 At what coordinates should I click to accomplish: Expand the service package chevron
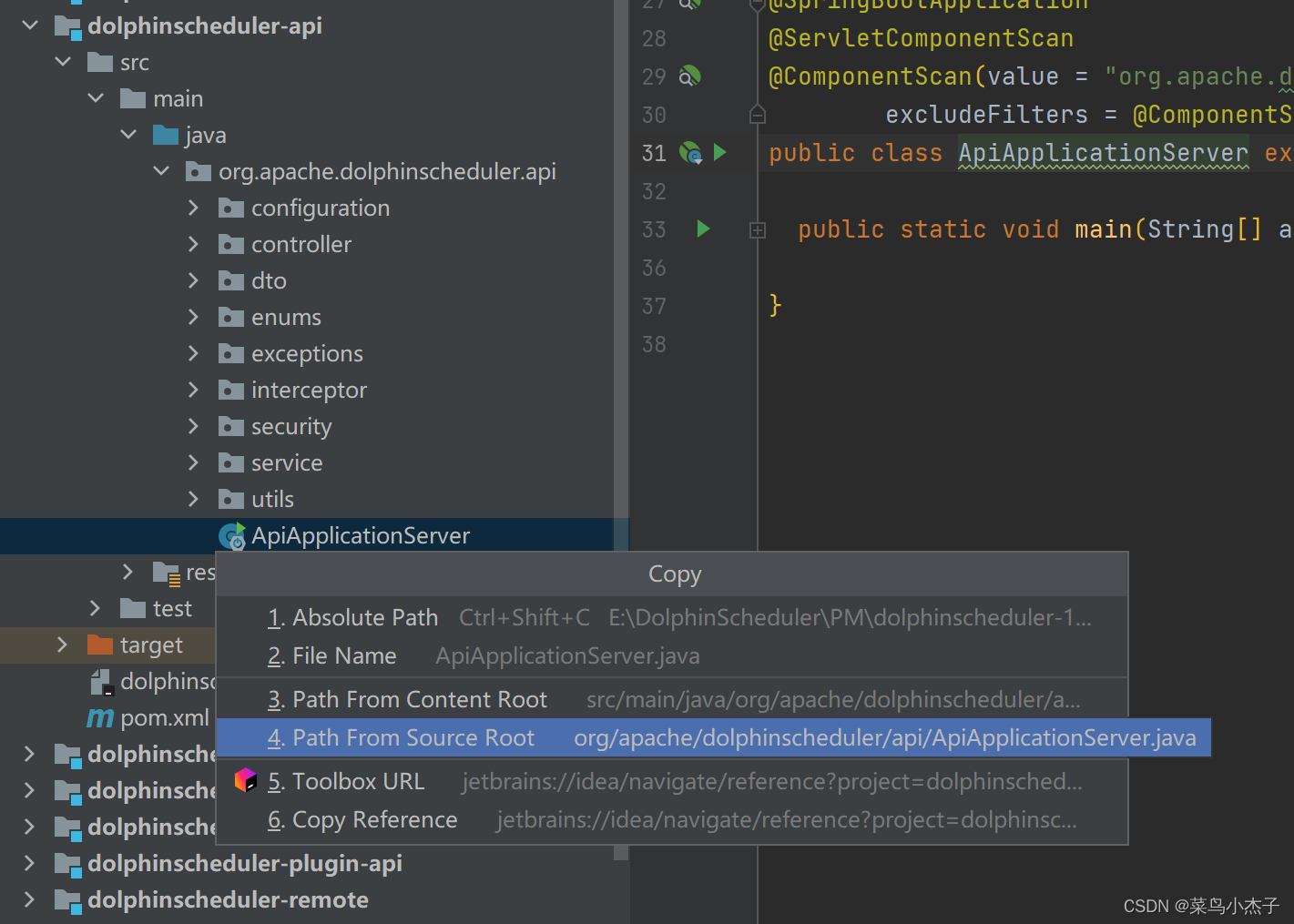coord(193,462)
